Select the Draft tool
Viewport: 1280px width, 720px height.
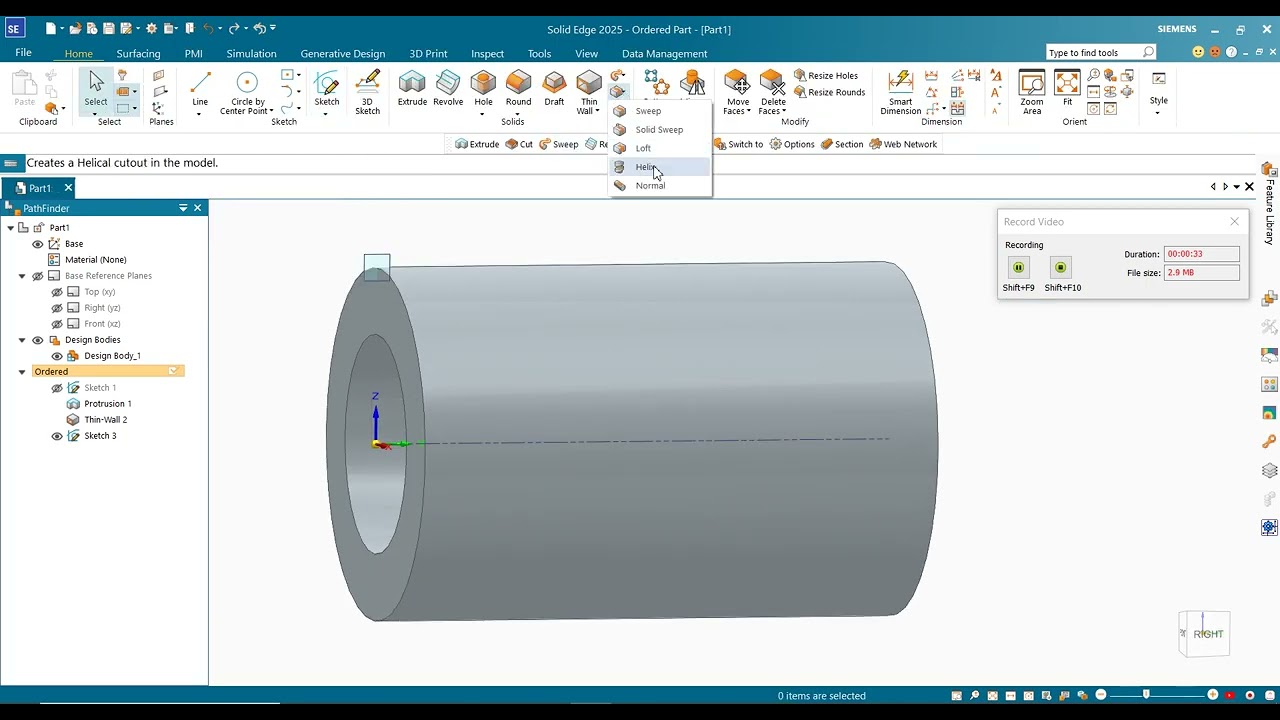click(554, 88)
